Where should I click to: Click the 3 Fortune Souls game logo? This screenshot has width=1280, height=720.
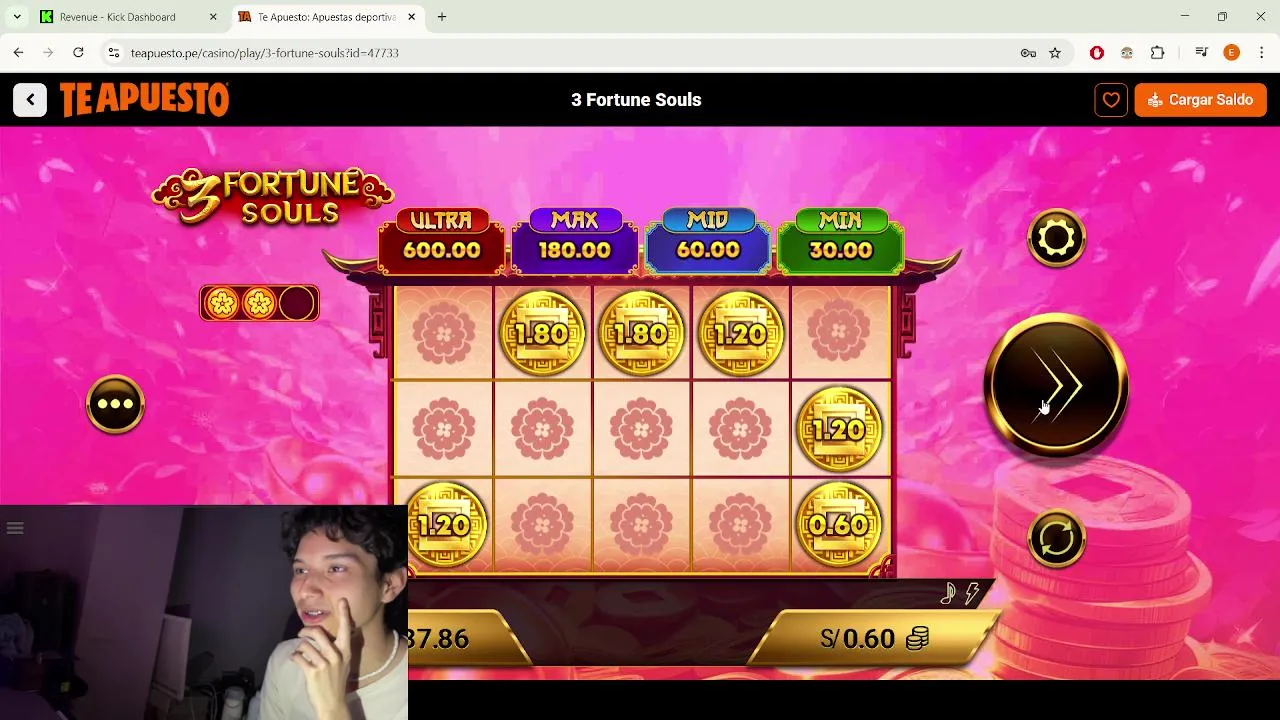(x=272, y=197)
